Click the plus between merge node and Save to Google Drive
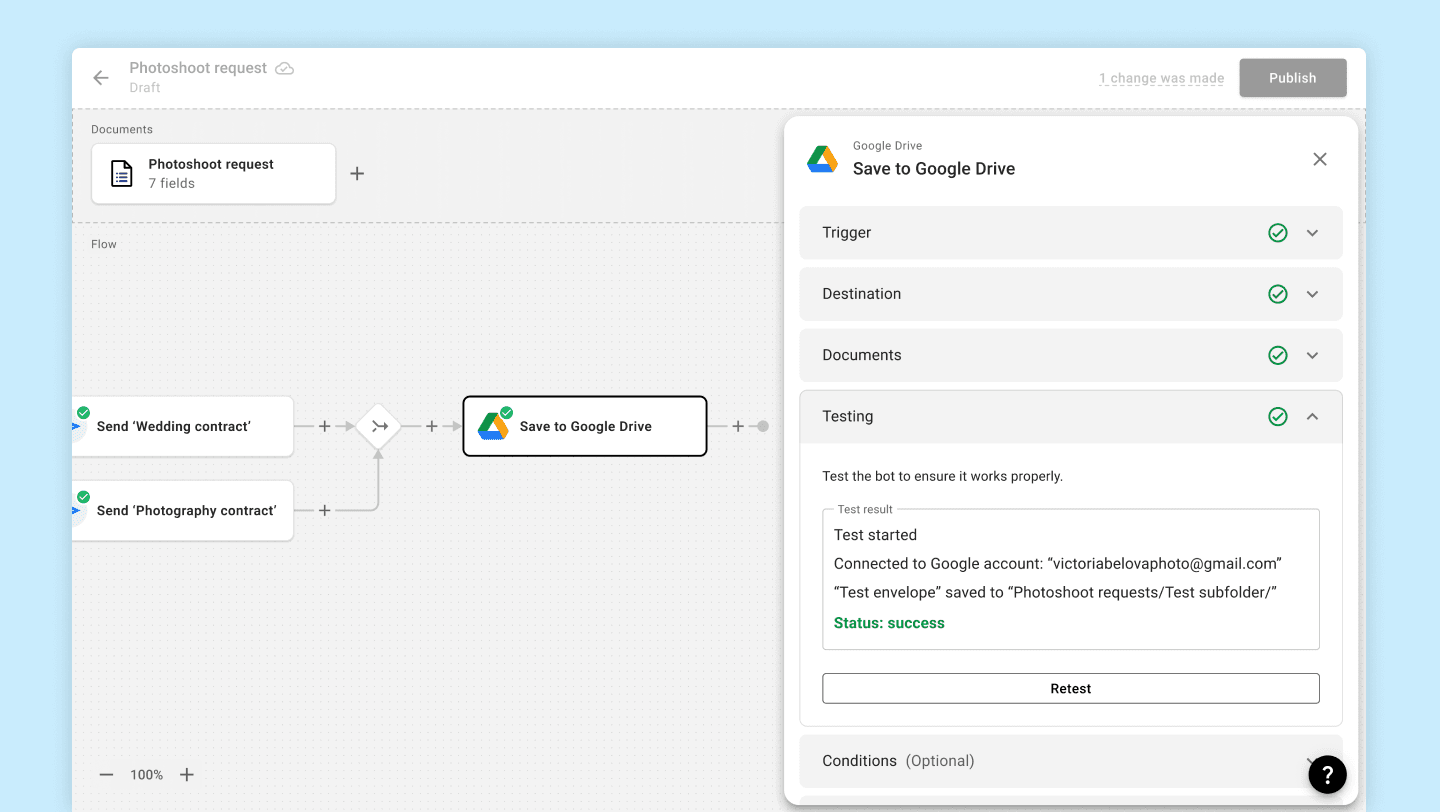The image size is (1440, 812). (x=432, y=426)
